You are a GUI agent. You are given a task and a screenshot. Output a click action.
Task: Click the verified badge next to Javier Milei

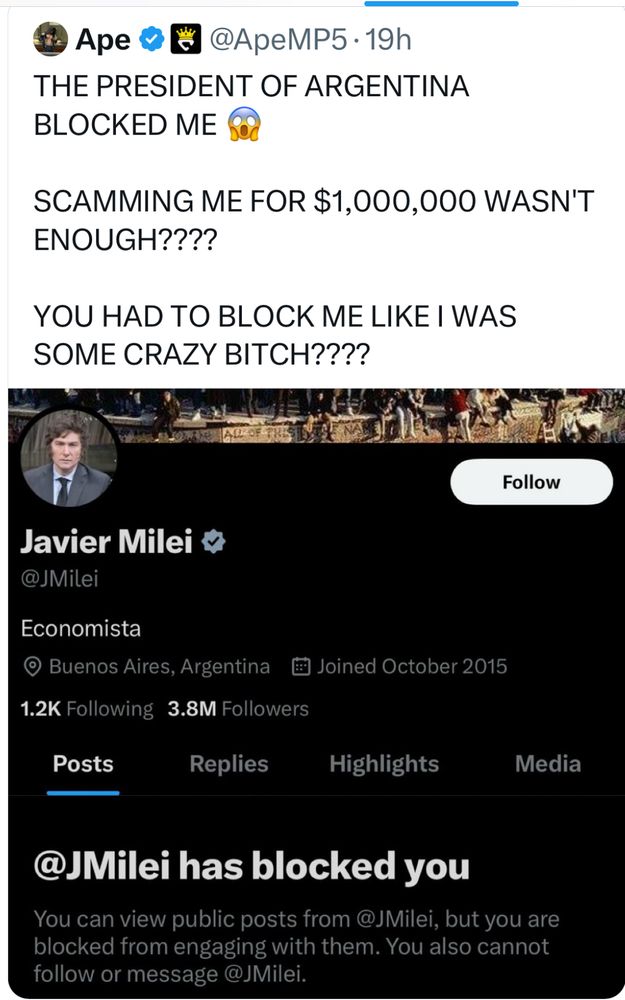click(214, 543)
